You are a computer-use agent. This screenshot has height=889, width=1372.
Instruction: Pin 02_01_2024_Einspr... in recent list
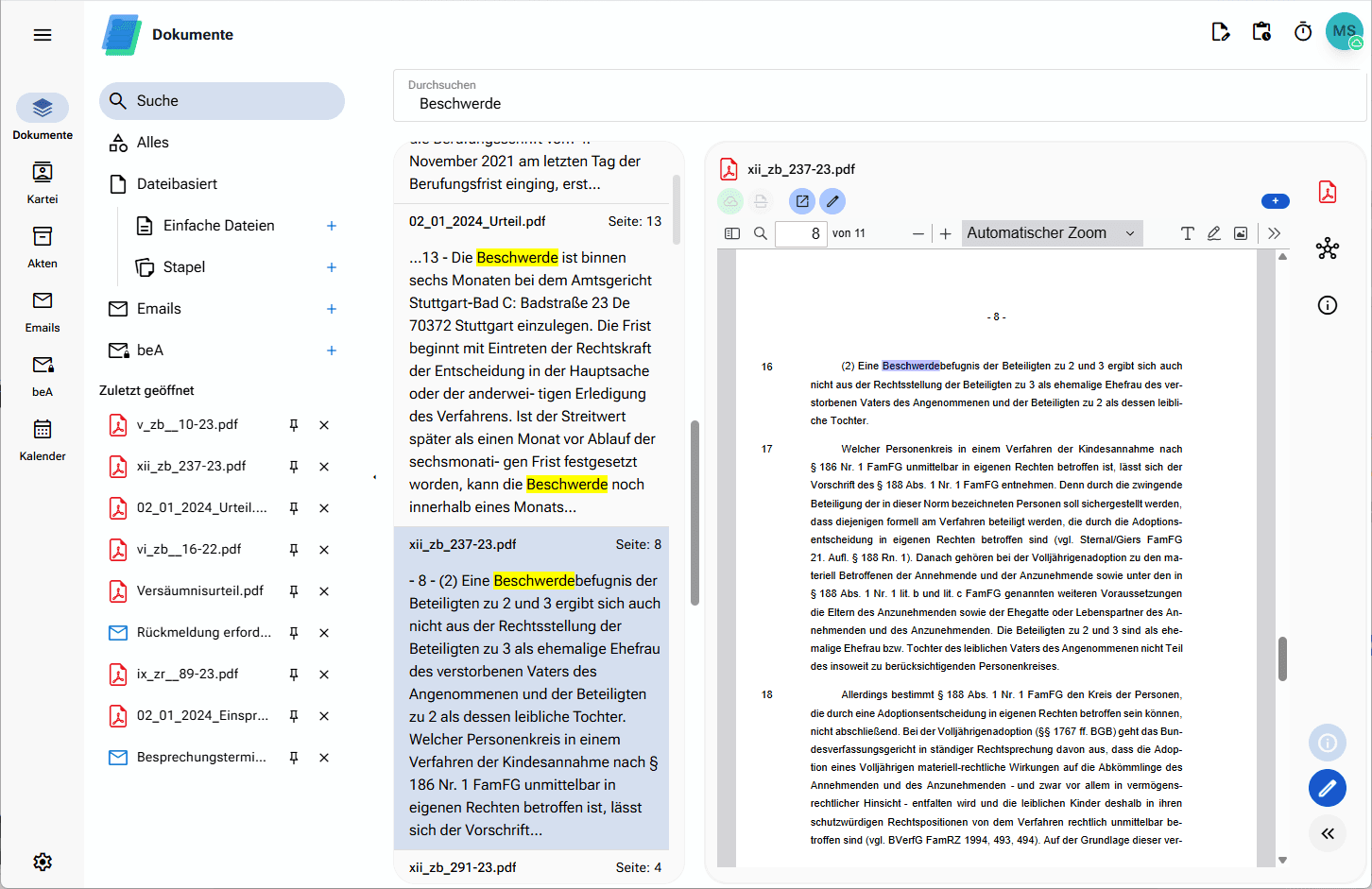click(x=294, y=716)
